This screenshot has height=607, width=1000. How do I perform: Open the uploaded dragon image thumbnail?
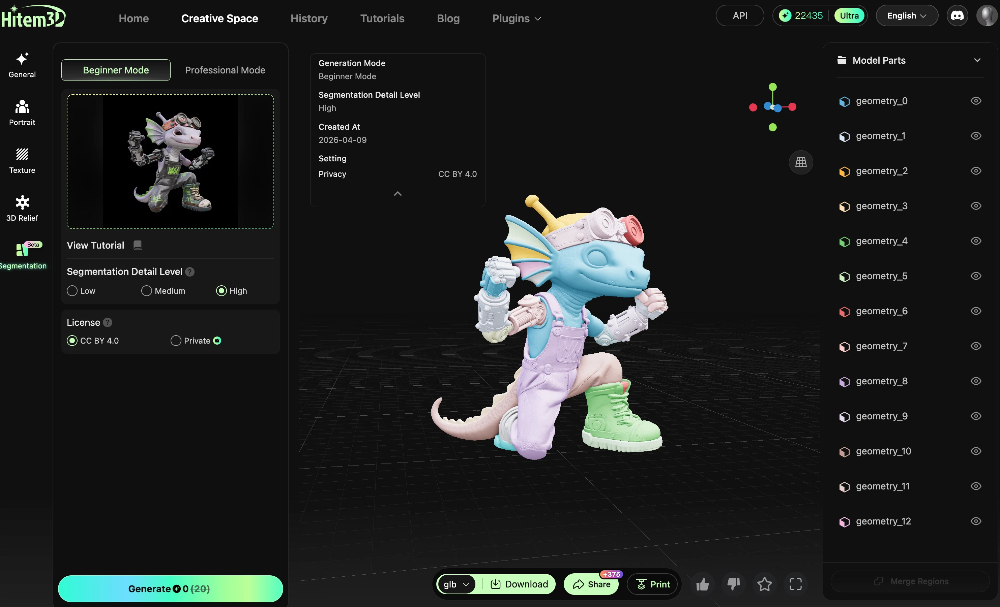point(170,162)
